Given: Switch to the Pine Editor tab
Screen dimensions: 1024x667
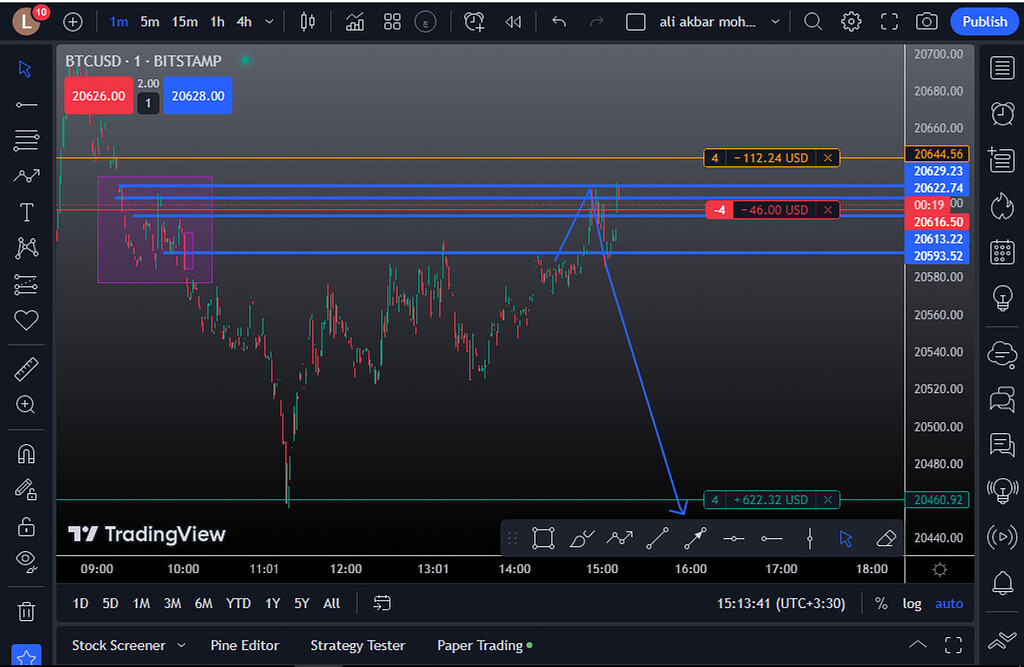Looking at the screenshot, I should (245, 645).
